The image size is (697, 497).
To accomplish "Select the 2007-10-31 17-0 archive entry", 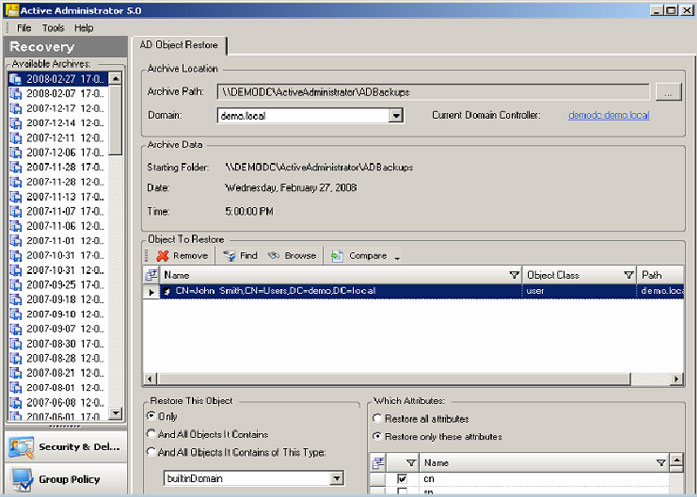I will [x=58, y=255].
